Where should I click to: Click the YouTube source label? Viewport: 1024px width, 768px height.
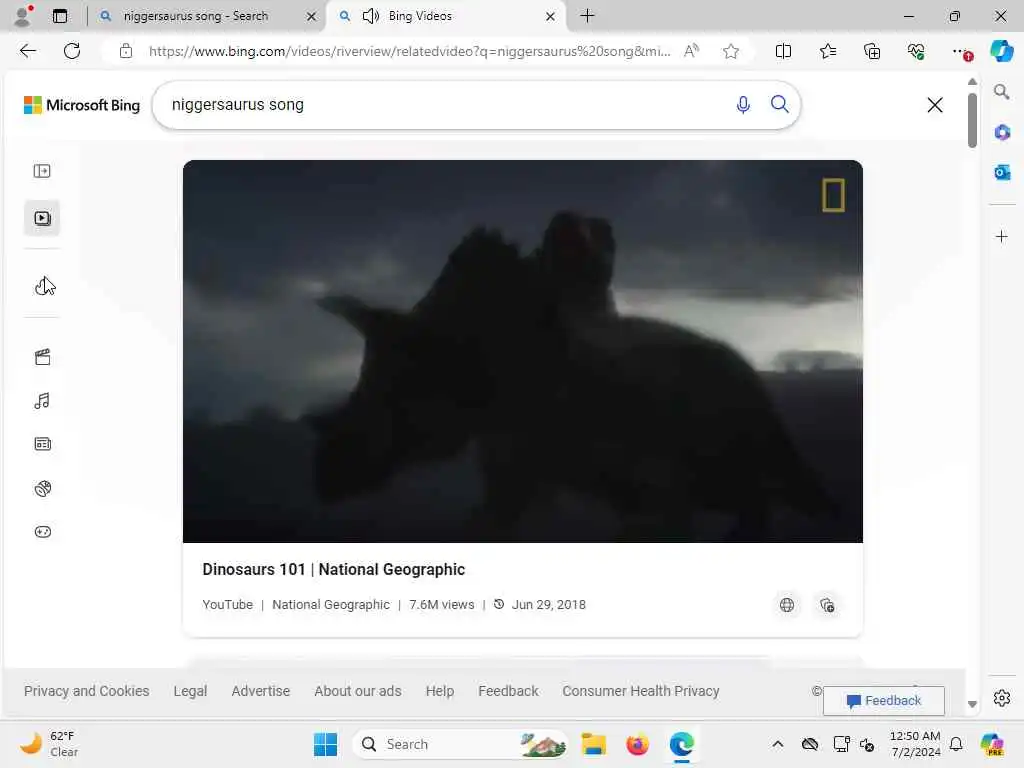[x=227, y=605]
